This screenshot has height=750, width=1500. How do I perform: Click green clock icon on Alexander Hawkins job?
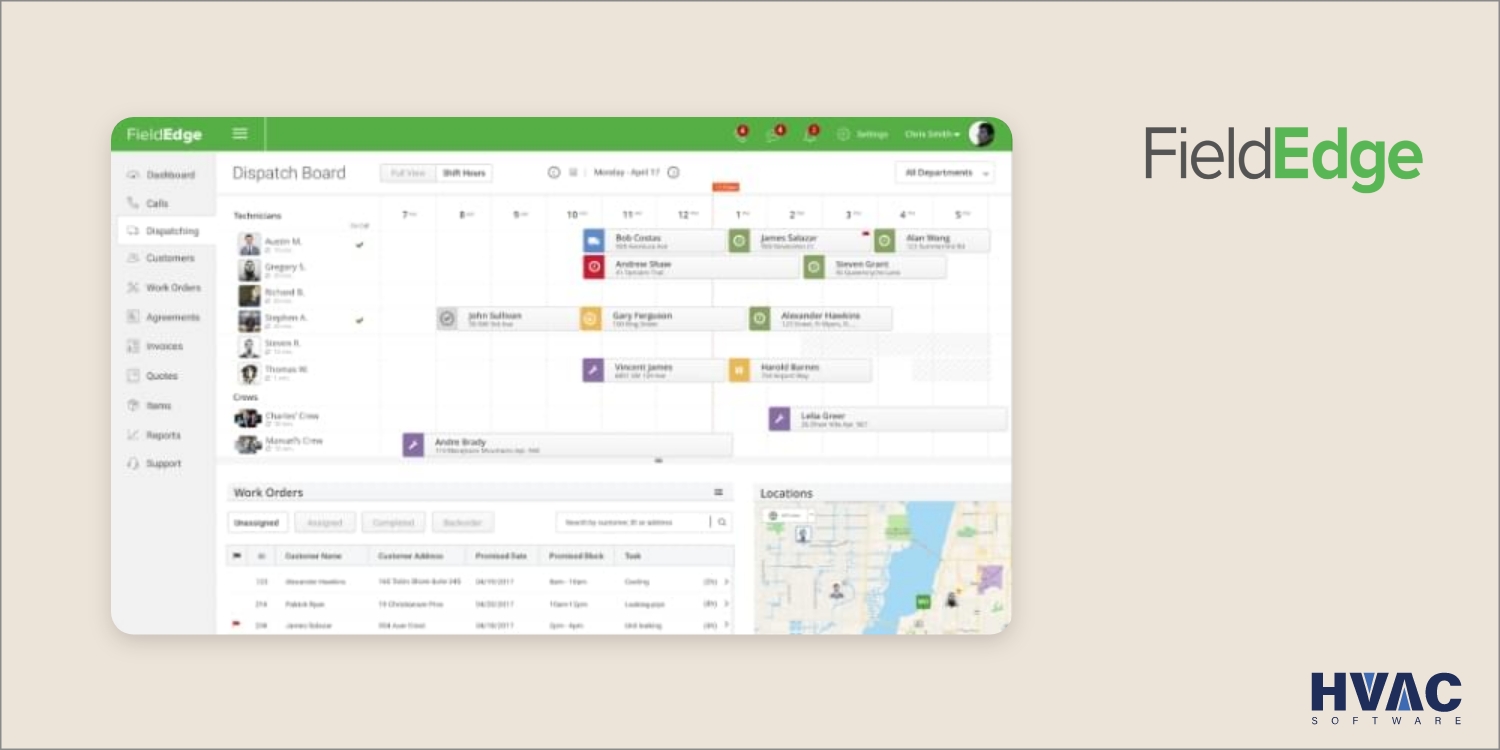pyautogui.click(x=759, y=319)
